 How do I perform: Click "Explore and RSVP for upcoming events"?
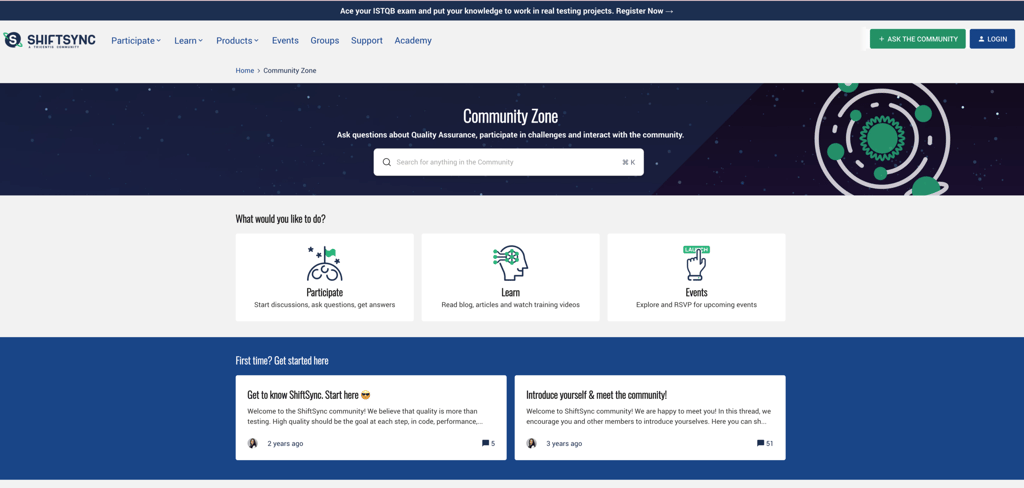[696, 305]
